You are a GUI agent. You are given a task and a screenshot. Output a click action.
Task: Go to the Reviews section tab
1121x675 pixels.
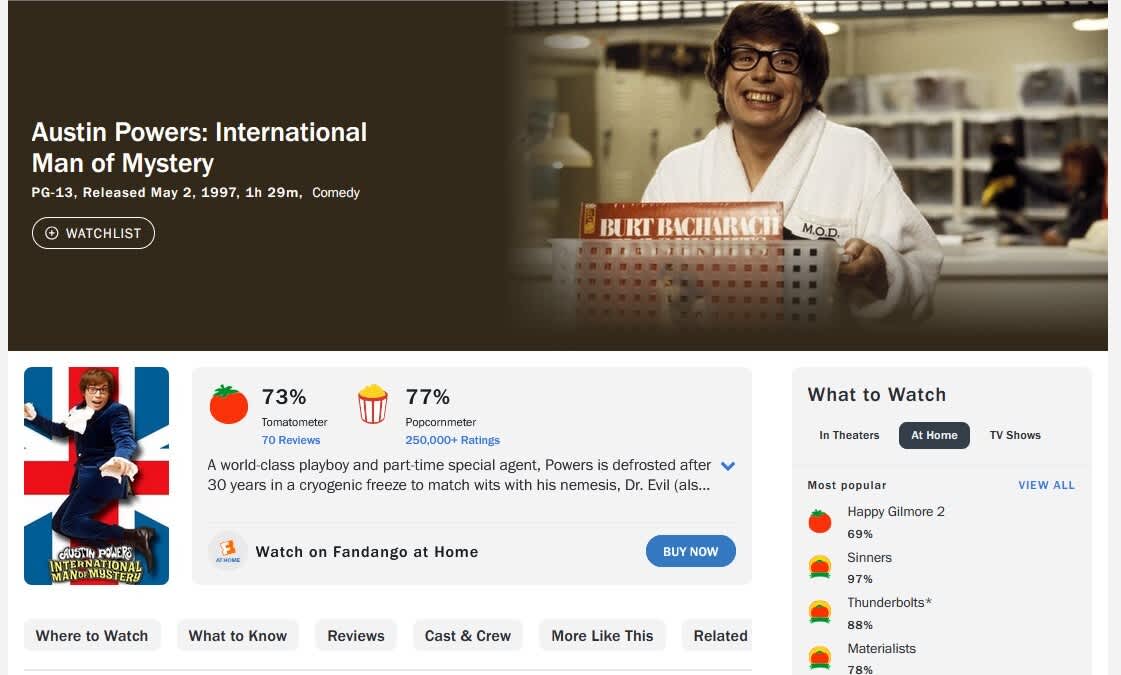[x=355, y=636]
